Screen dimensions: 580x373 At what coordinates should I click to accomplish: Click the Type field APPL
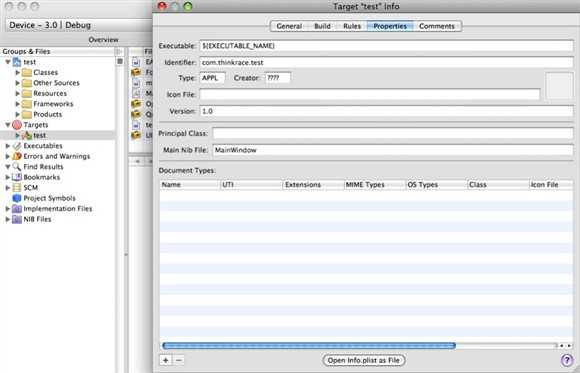pos(212,78)
